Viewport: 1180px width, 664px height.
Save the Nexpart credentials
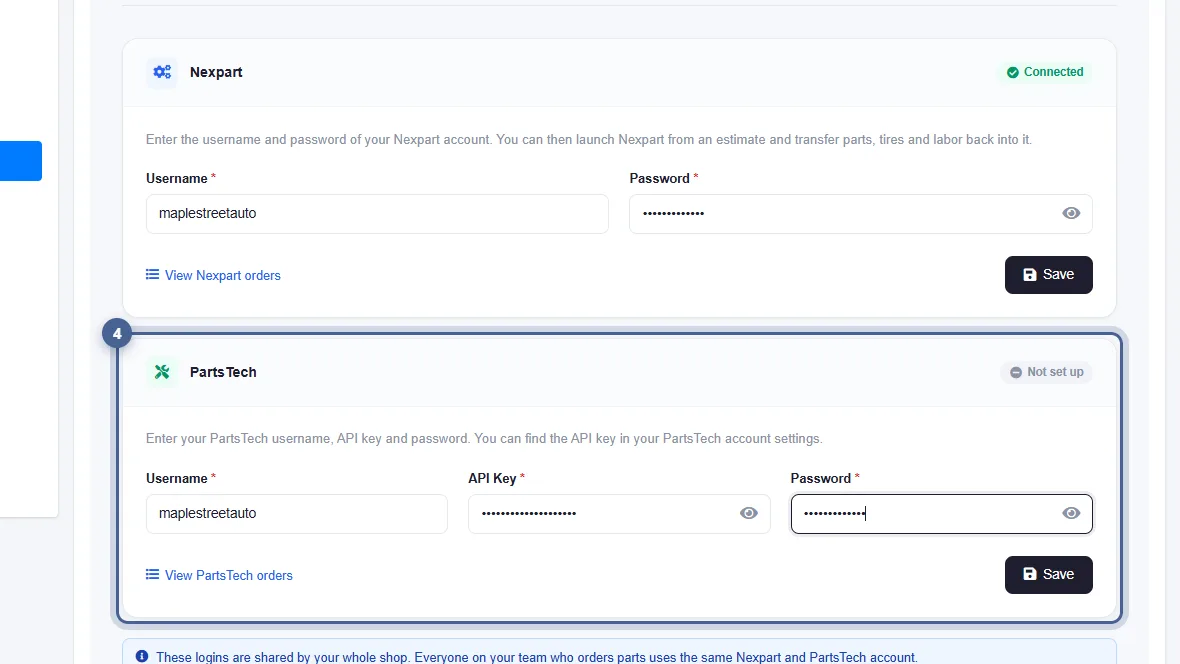[x=1048, y=275]
